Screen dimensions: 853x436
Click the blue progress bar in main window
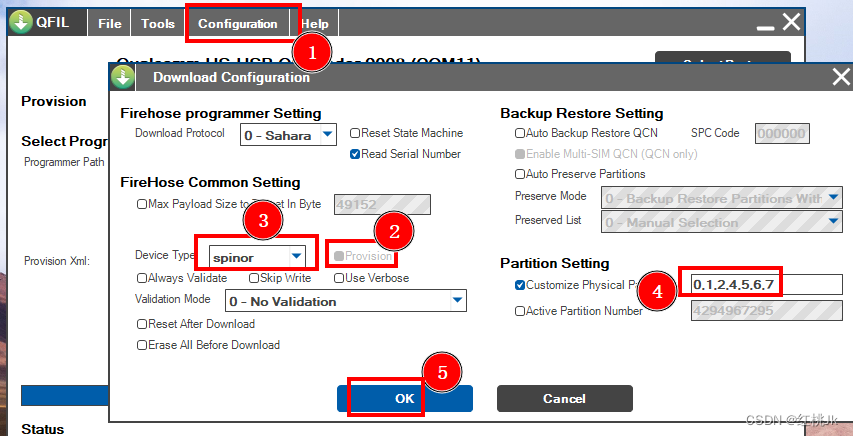click(x=65, y=395)
